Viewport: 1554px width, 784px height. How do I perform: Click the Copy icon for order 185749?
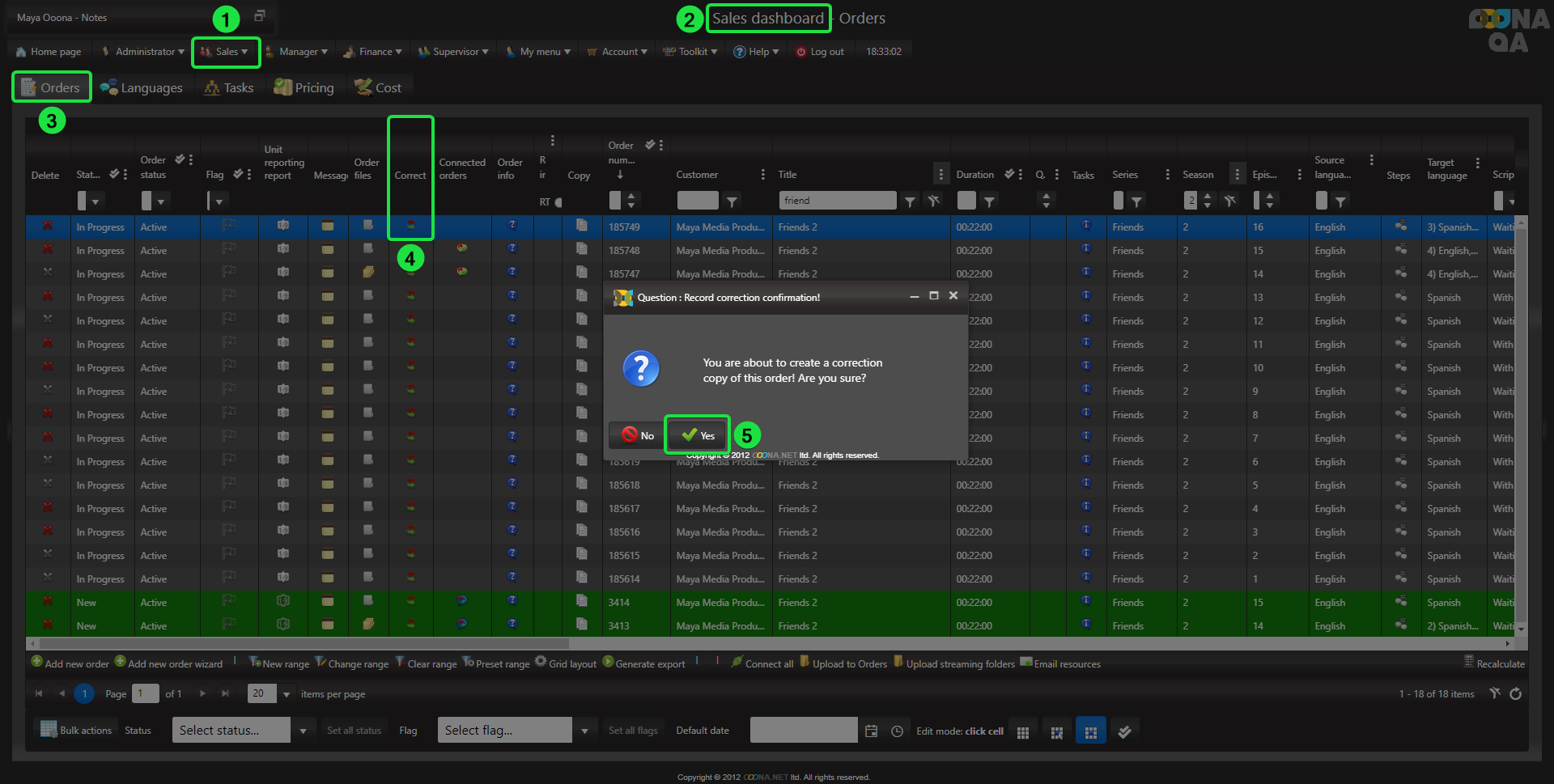click(x=581, y=226)
